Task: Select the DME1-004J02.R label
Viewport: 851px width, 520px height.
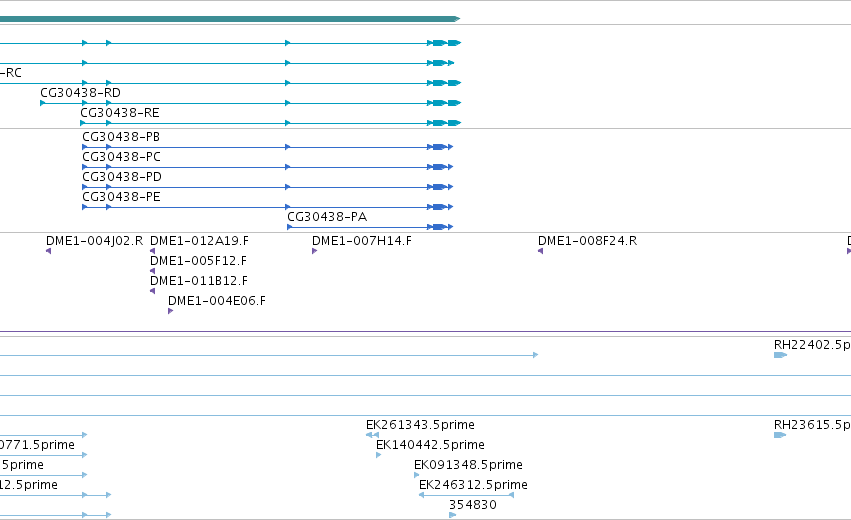Action: click(94, 241)
